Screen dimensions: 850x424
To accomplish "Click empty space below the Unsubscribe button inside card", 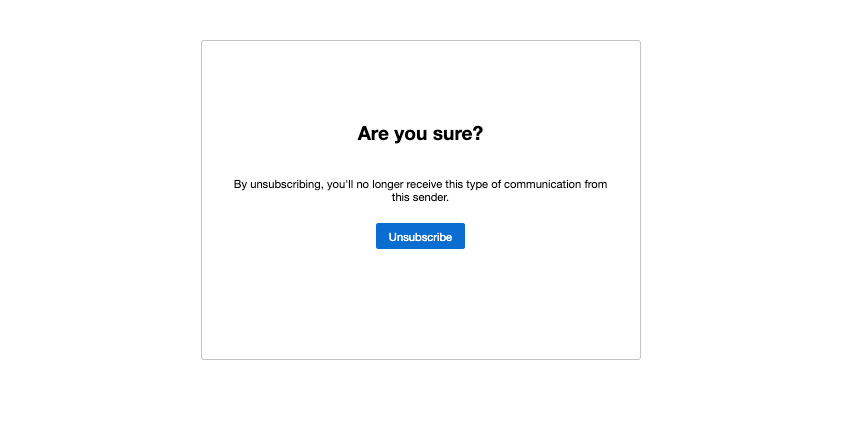I will tap(420, 305).
